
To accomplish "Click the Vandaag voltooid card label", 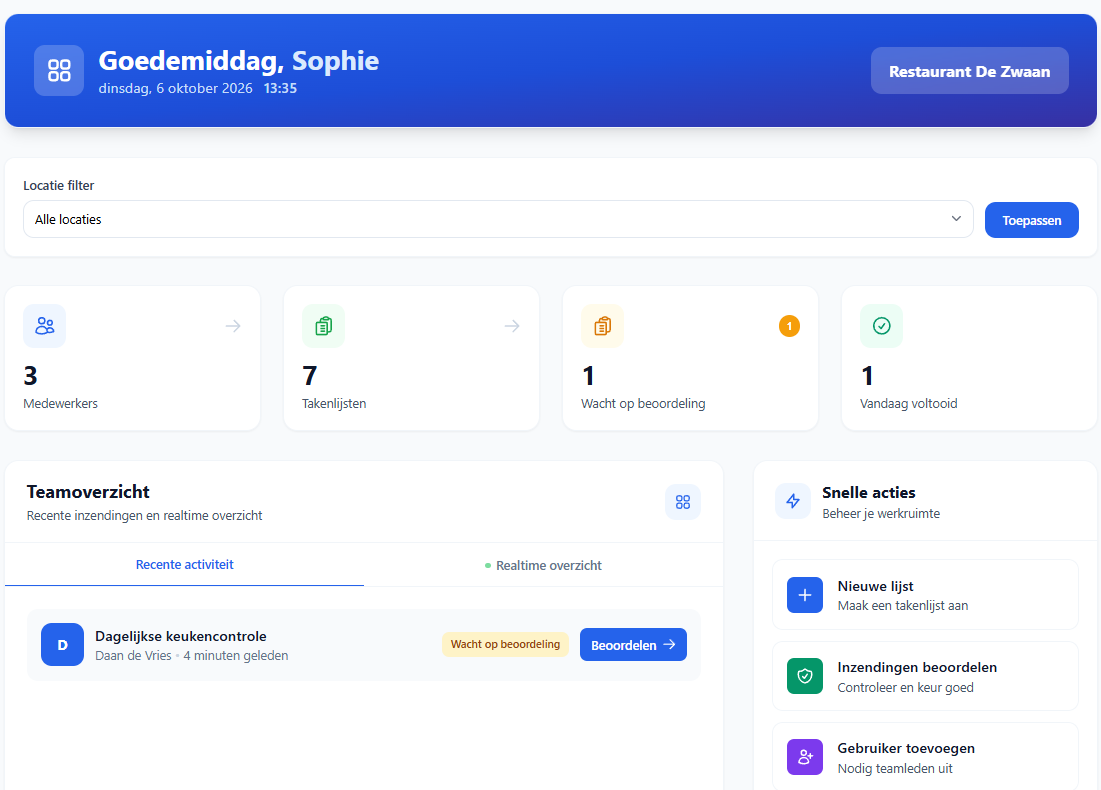I will click(909, 404).
